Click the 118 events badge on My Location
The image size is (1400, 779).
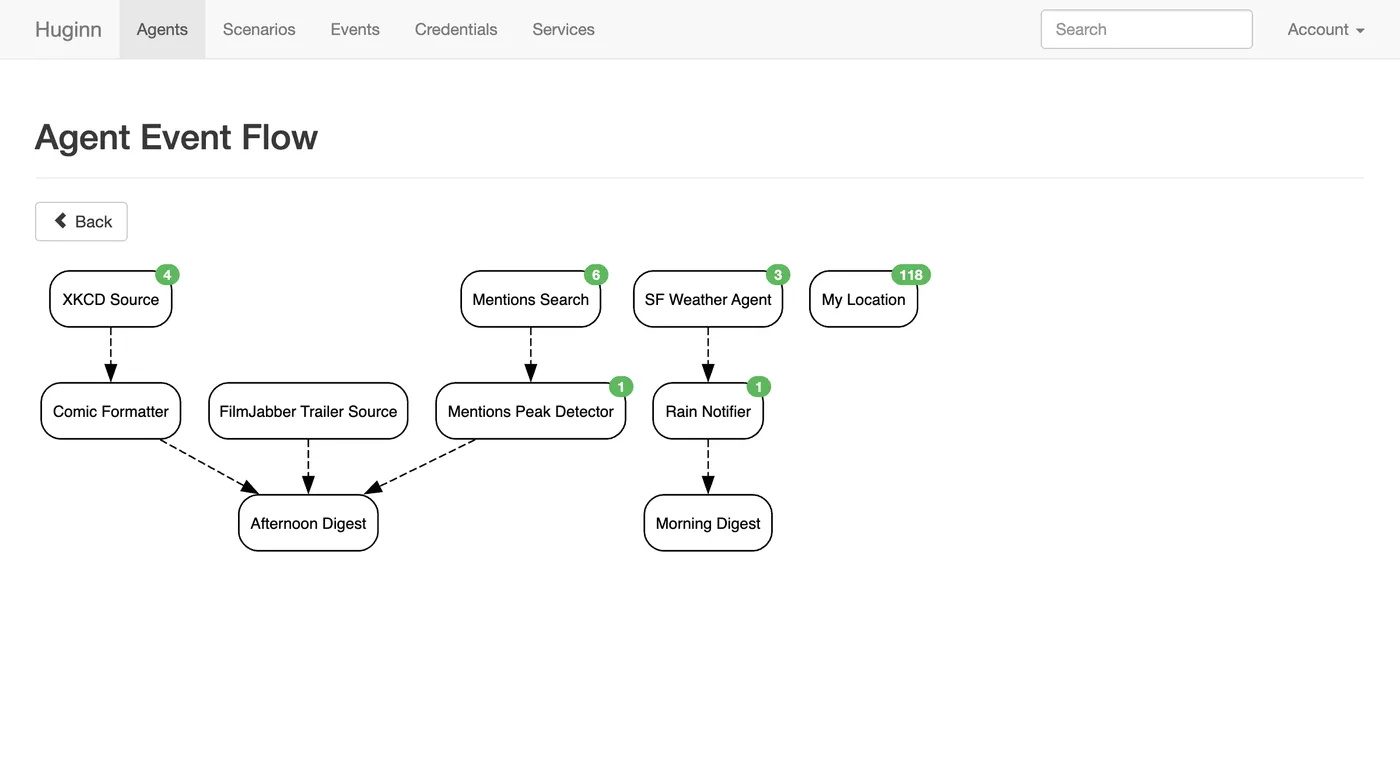tap(911, 275)
